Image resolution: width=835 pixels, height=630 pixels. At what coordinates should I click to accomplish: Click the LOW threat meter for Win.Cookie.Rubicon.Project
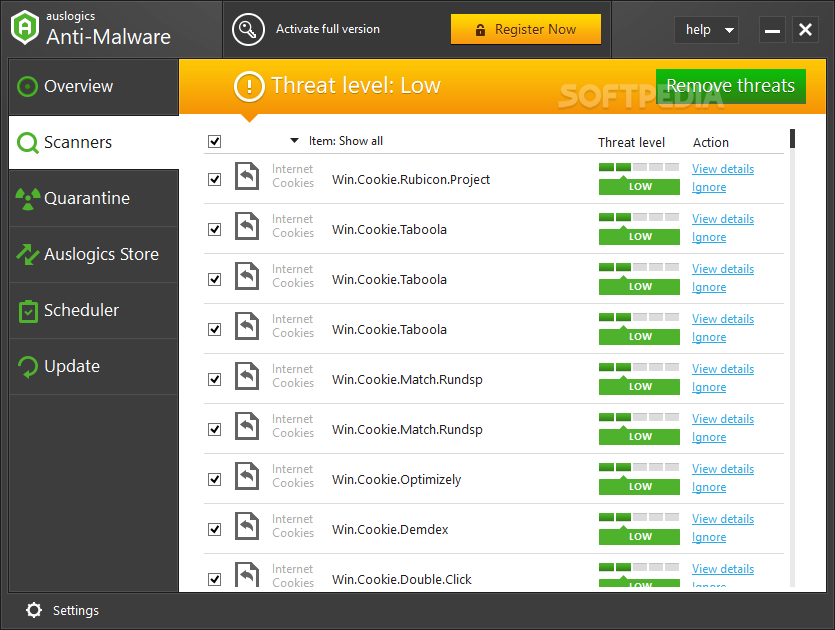coord(639,179)
